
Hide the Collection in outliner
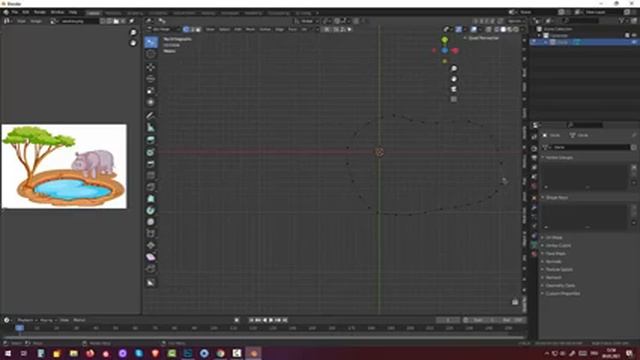(x=634, y=36)
